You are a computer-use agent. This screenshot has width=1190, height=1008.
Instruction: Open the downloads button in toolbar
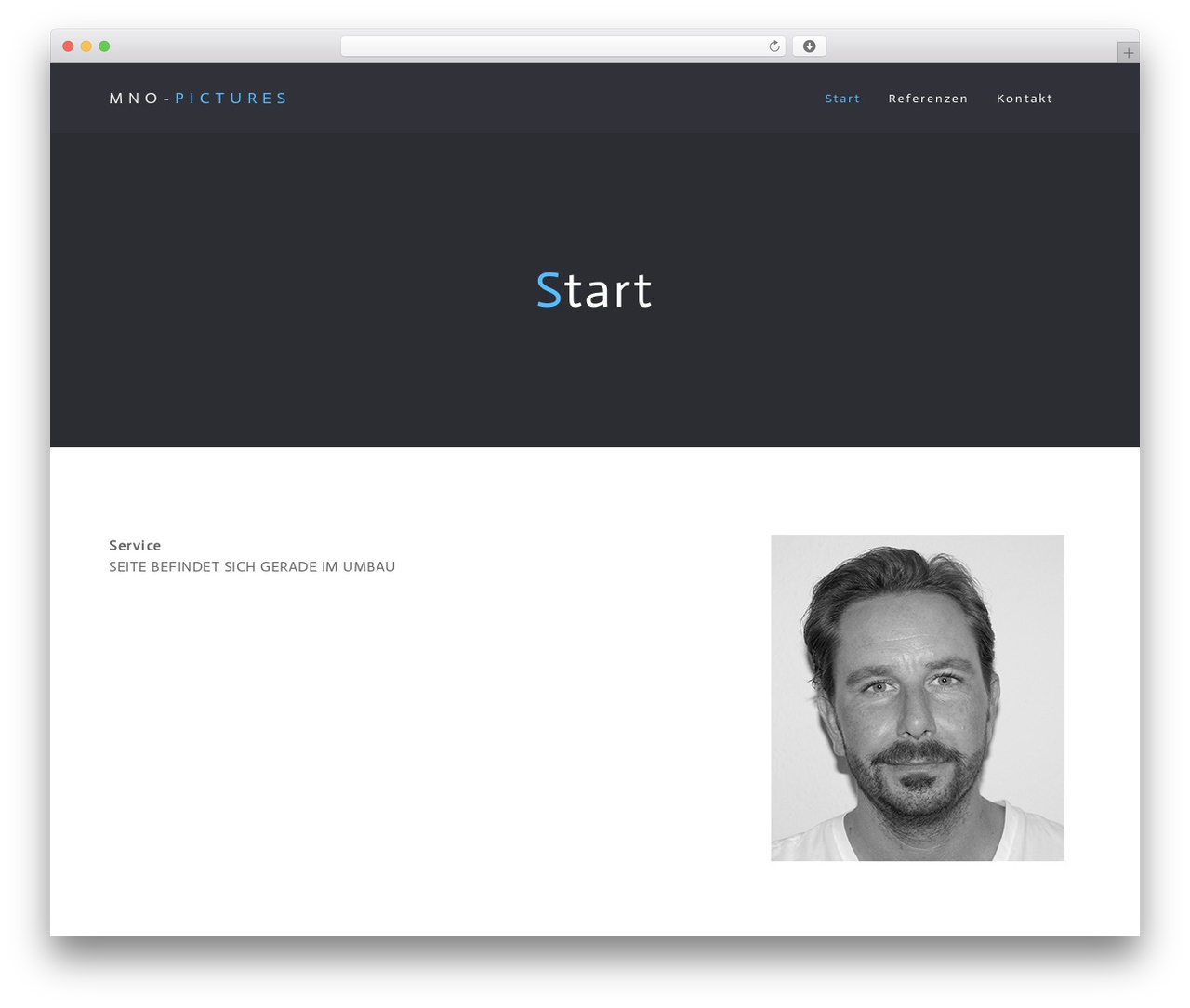809,46
